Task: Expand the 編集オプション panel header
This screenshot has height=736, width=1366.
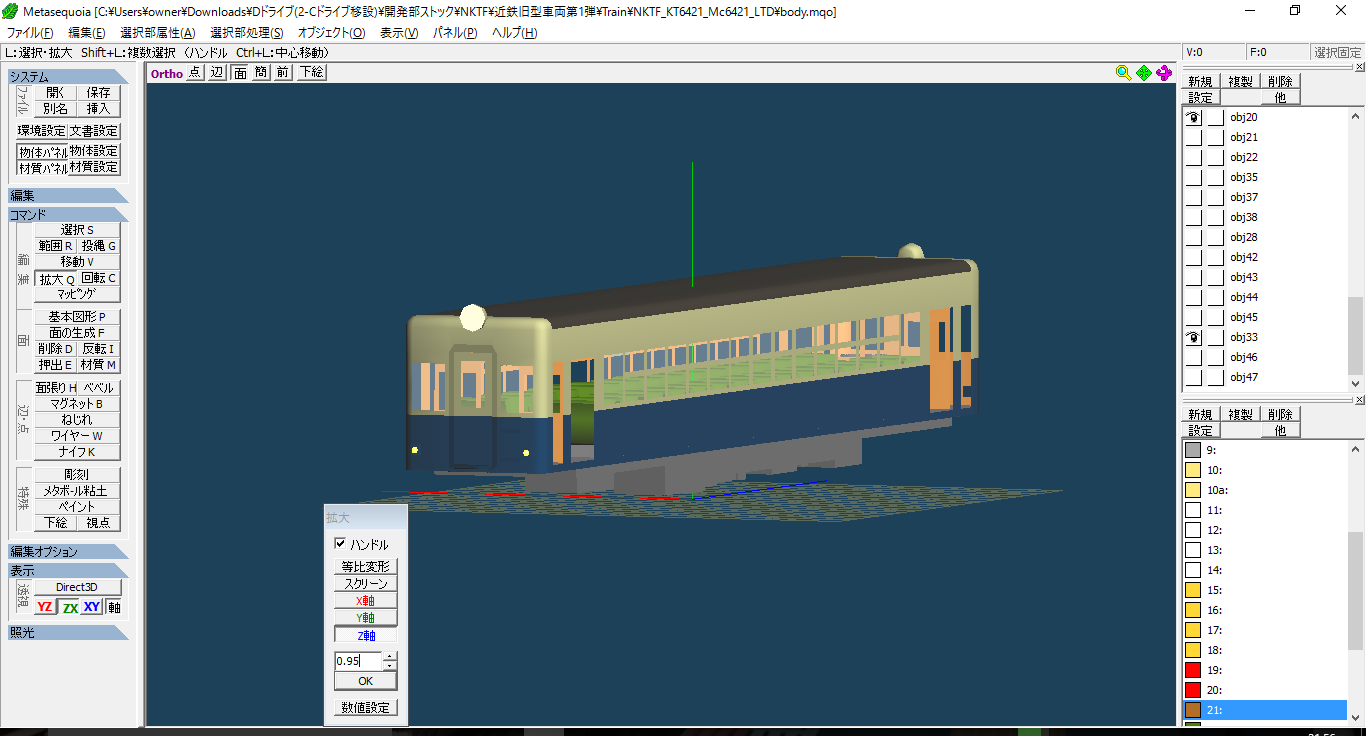Action: 68,552
